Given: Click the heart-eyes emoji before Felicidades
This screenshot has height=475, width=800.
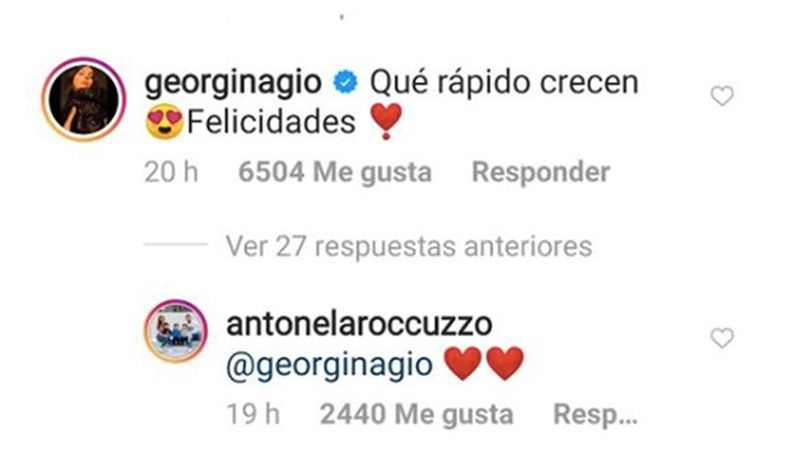Looking at the screenshot, I should click(164, 121).
